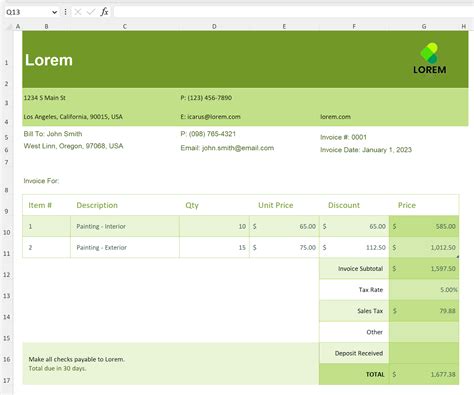The width and height of the screenshot is (474, 395).
Task: Select the 1234 S Main St cell
Action: coord(44,98)
